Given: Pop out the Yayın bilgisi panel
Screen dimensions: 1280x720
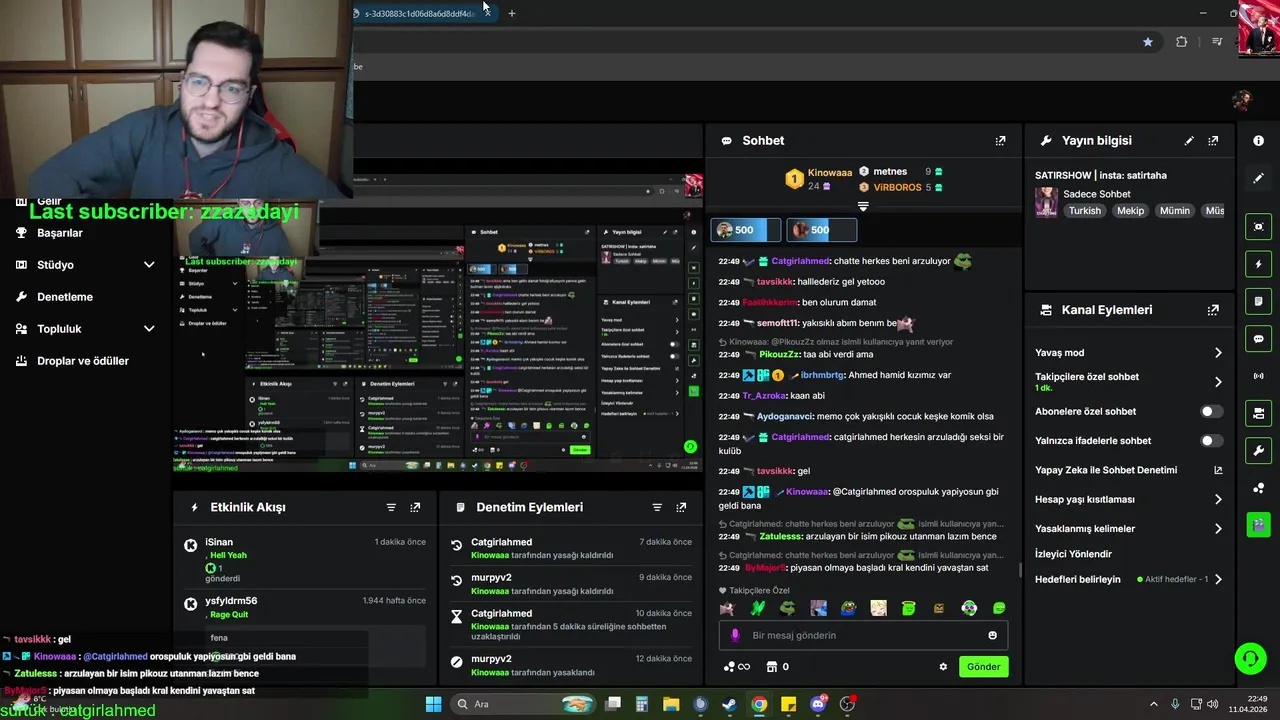Looking at the screenshot, I should pyautogui.click(x=1213, y=141).
